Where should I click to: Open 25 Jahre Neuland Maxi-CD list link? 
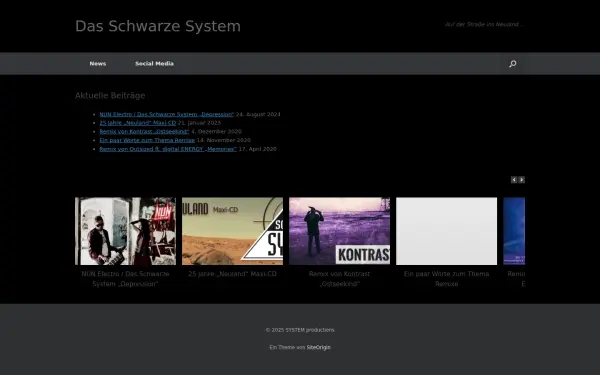point(138,123)
